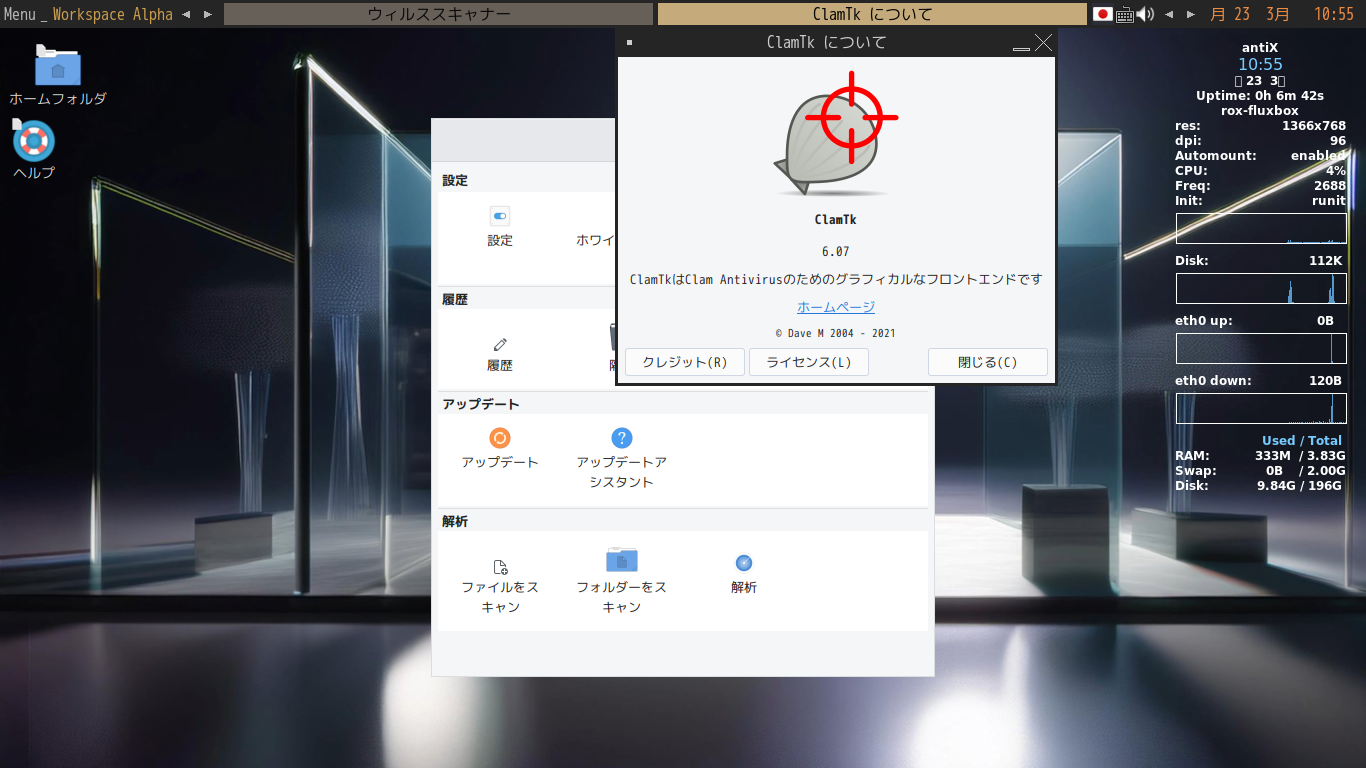The width and height of the screenshot is (1366, 768).
Task: Click the 履歴 section heading
Action: tap(455, 299)
